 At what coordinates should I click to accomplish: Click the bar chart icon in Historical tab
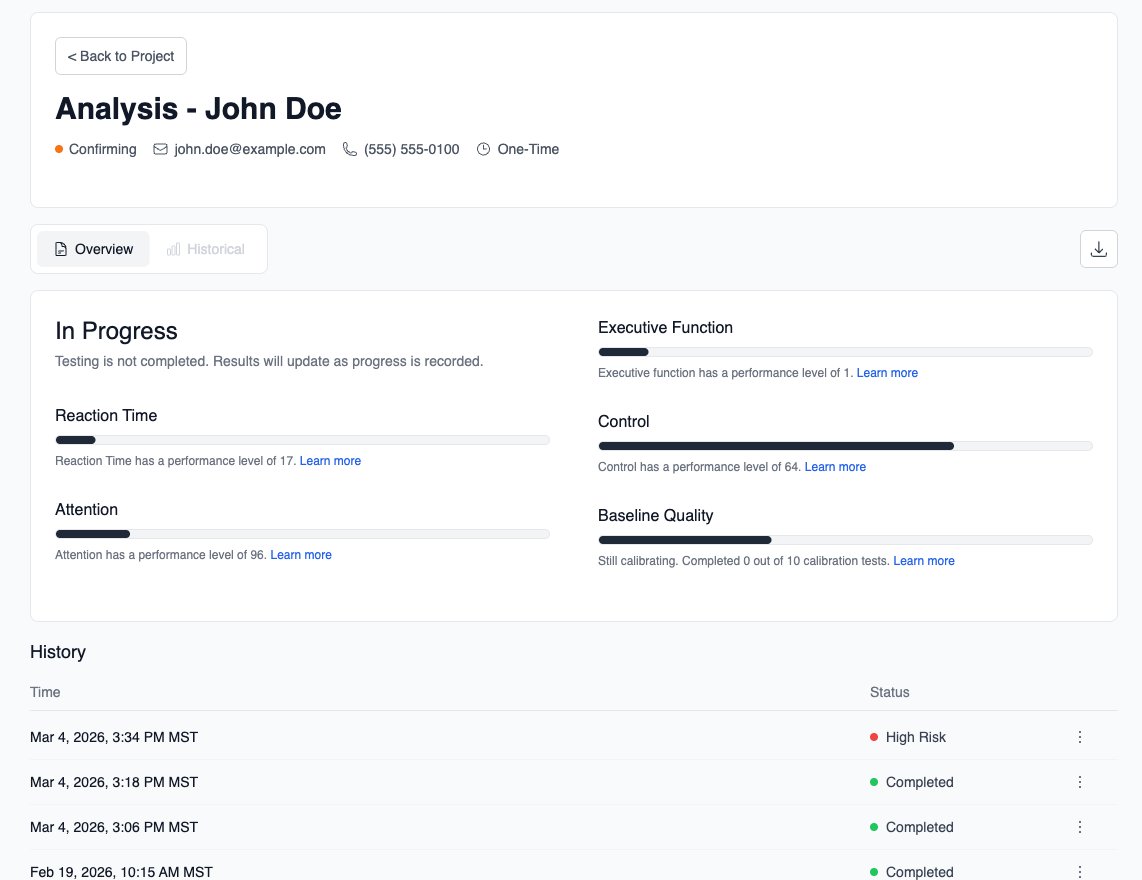coord(173,249)
